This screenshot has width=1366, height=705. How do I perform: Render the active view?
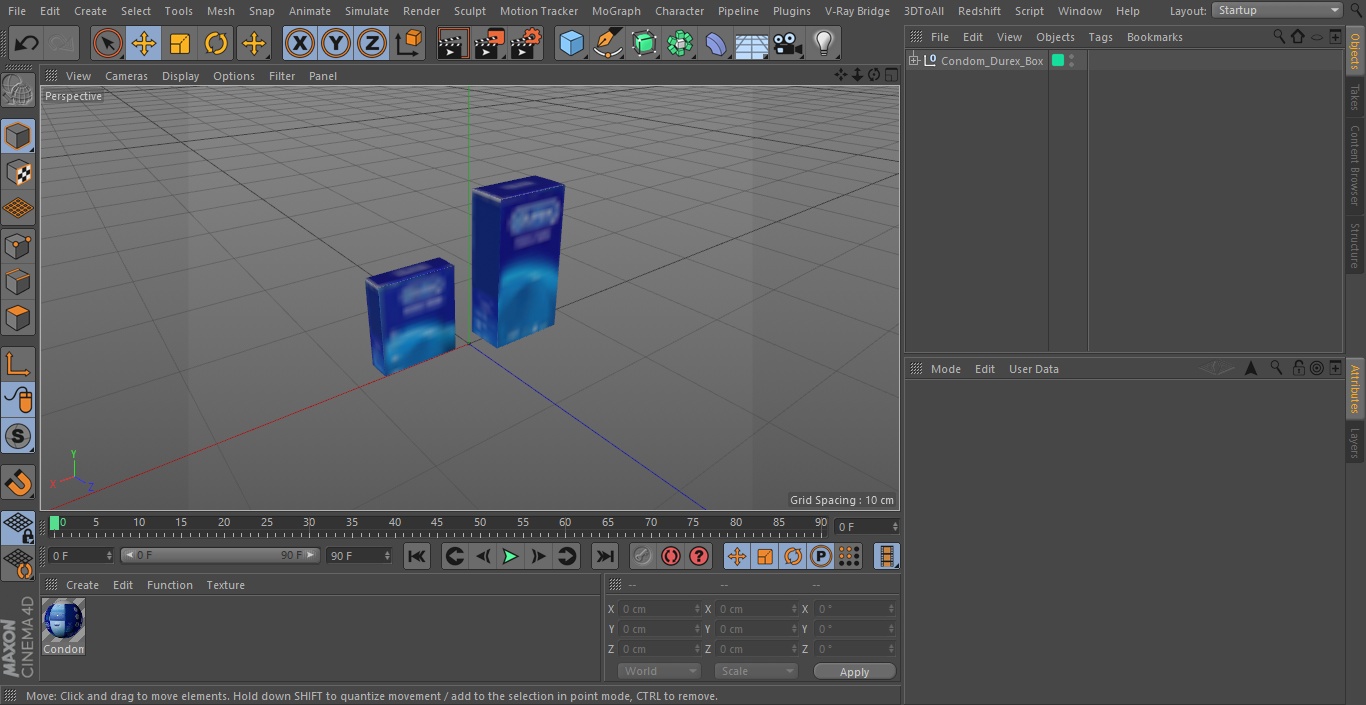[453, 43]
